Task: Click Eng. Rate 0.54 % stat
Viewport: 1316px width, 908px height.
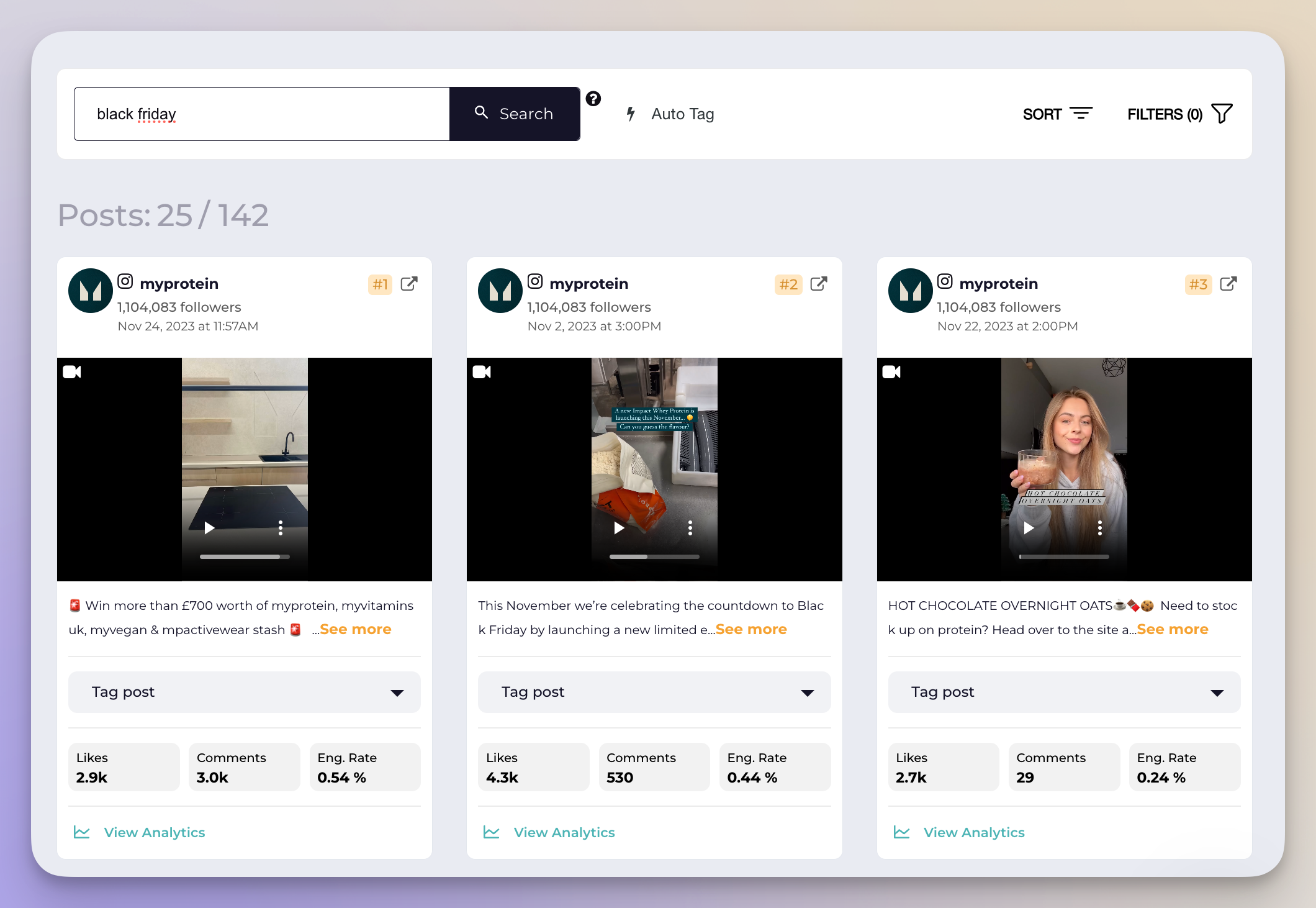Action: click(365, 767)
